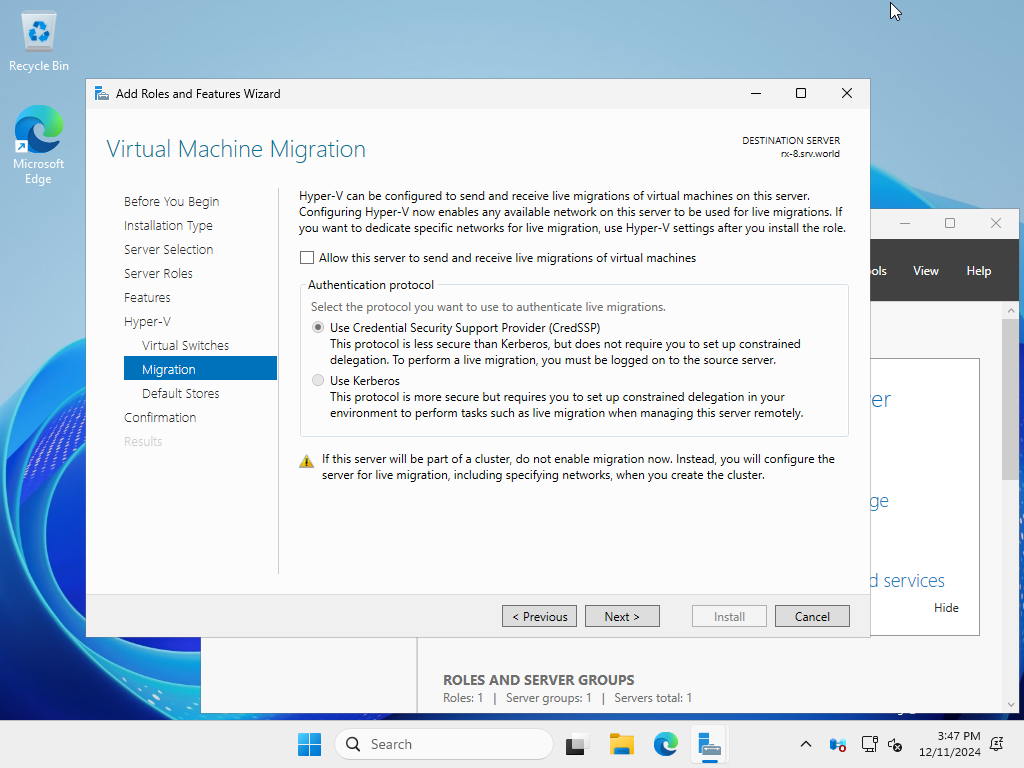Open File Explorer from the taskbar
Screen dimensions: 1024x768
point(622,744)
